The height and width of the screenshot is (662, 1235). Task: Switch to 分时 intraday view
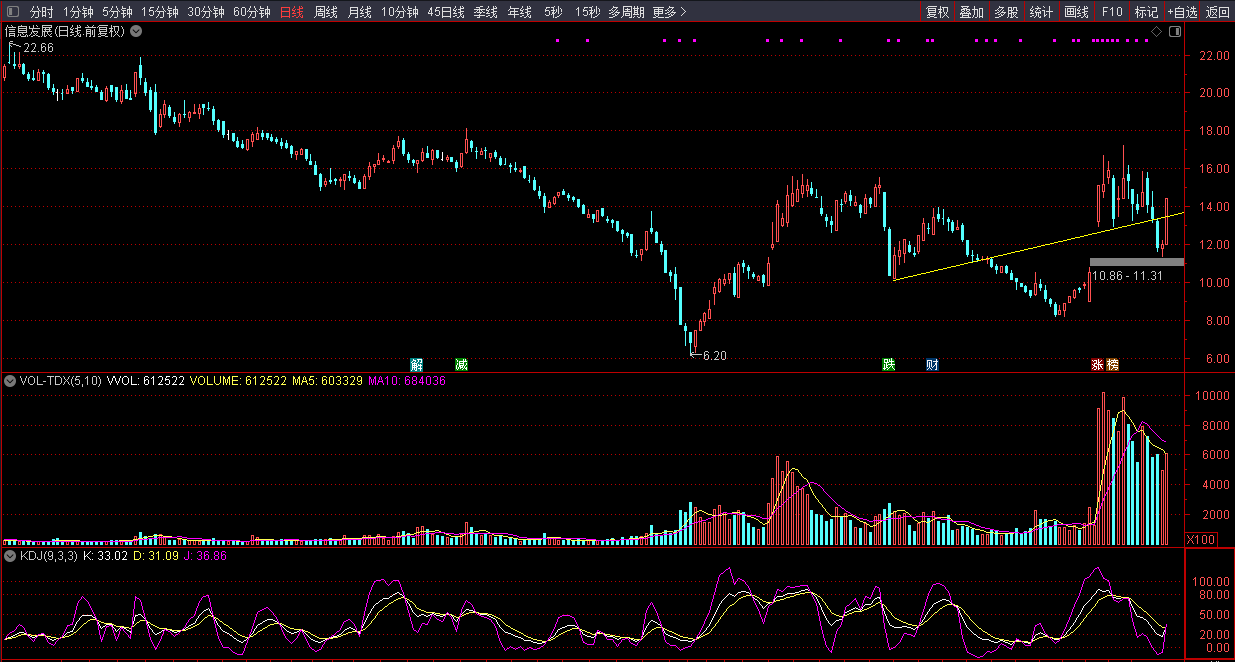point(41,12)
